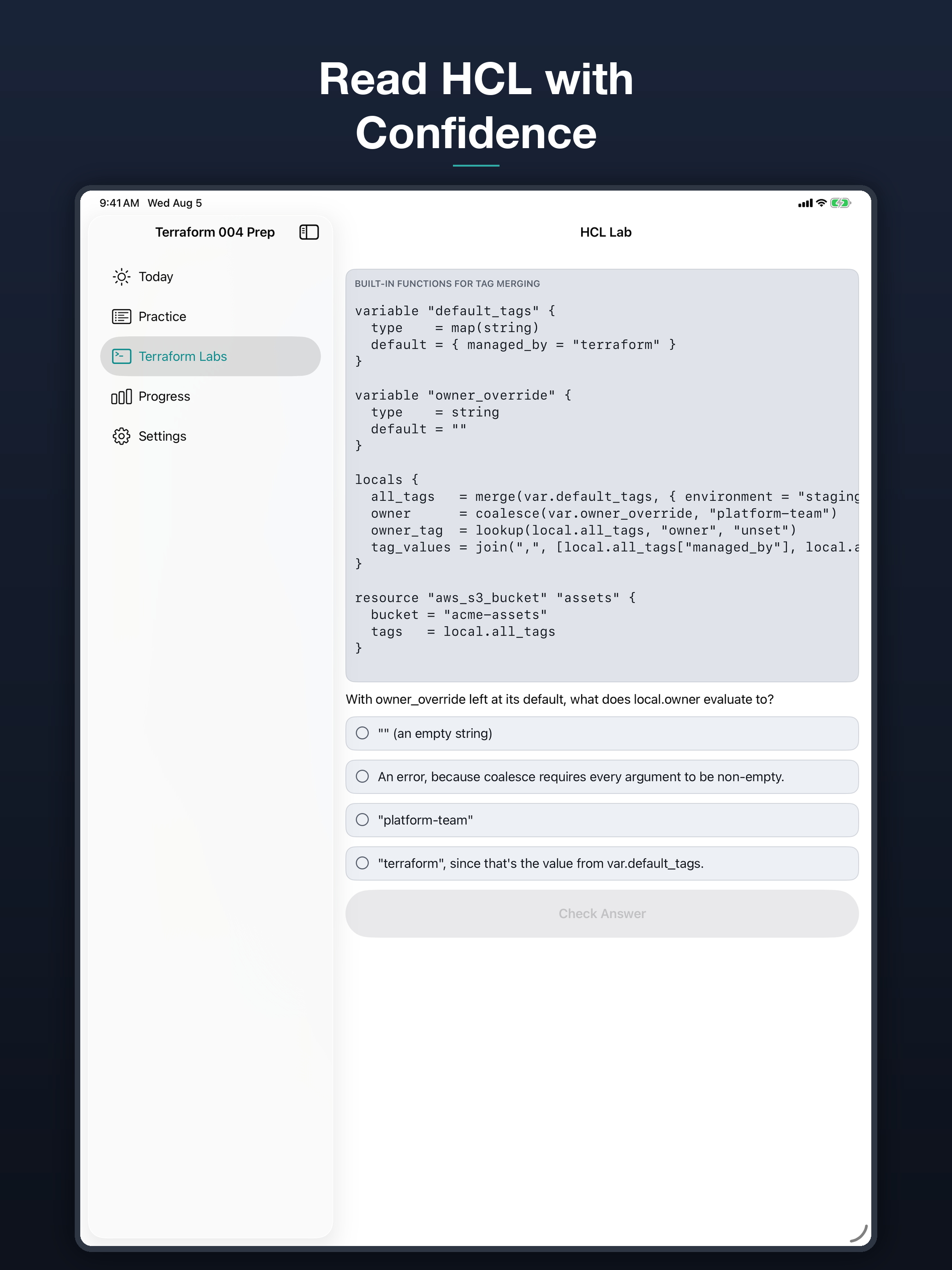Click the lookup(local.all_tags code line
Image resolution: width=952 pixels, height=1270 pixels.
click(583, 530)
